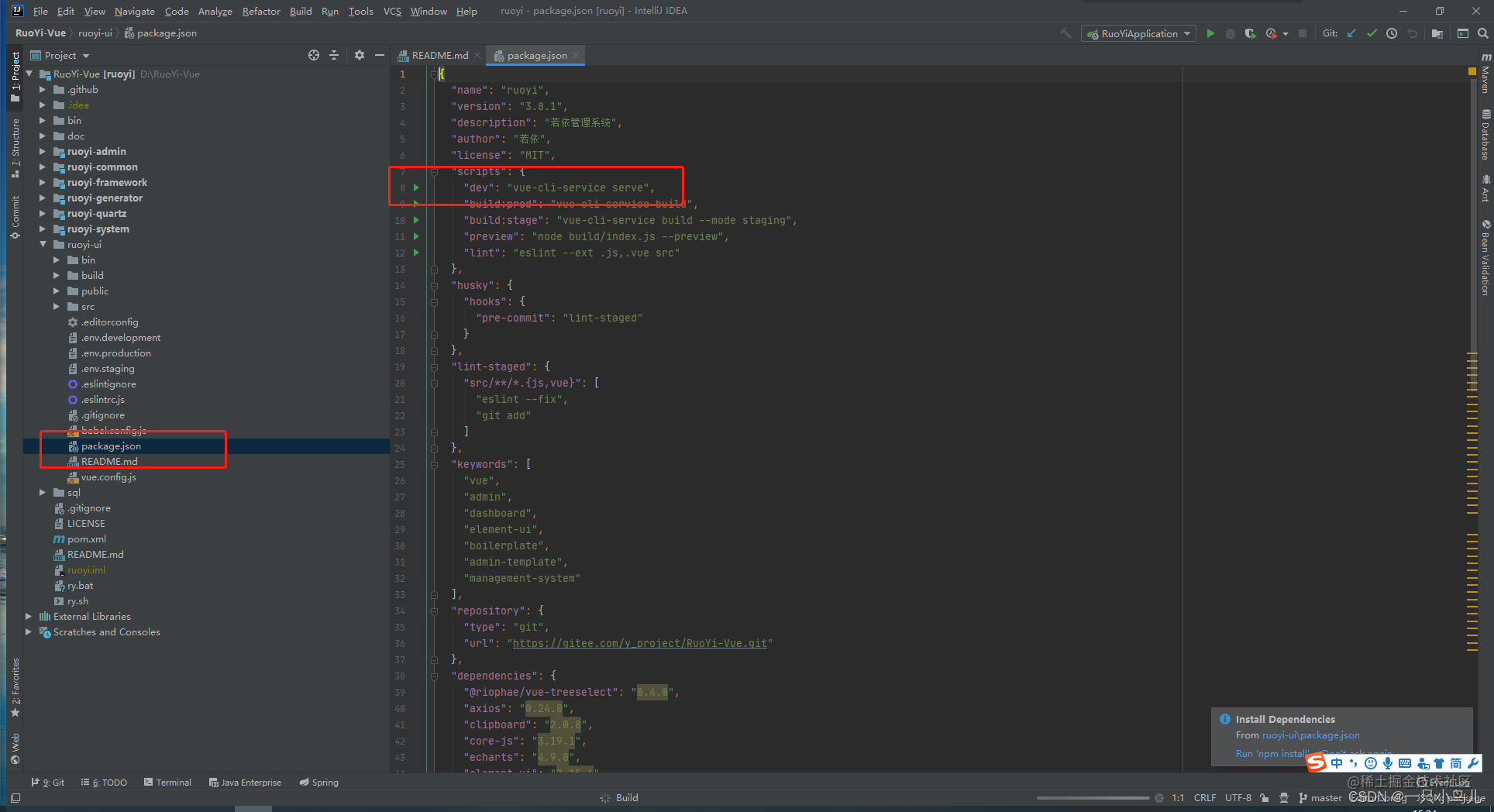The height and width of the screenshot is (812, 1494).
Task: Toggle read-only lock in status bar
Action: (x=1265, y=797)
